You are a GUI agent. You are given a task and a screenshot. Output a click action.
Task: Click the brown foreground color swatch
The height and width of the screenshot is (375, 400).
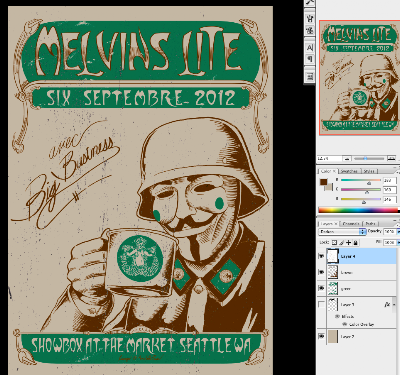point(323,182)
